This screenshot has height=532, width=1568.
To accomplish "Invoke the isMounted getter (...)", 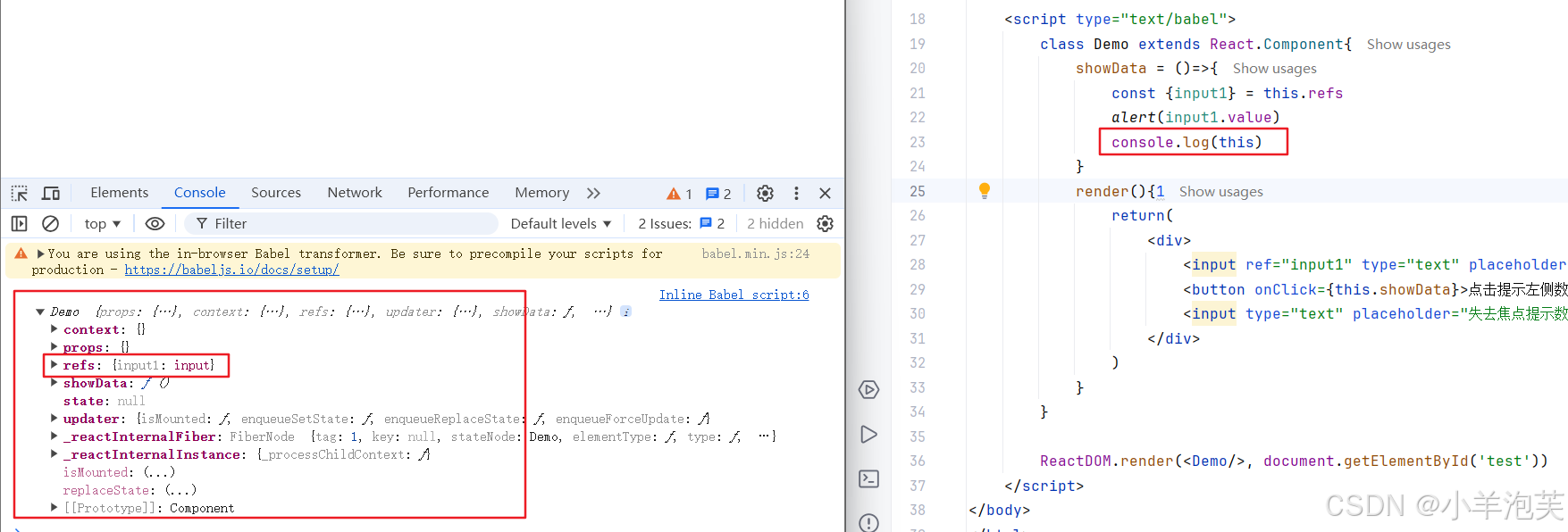I will coord(159,472).
